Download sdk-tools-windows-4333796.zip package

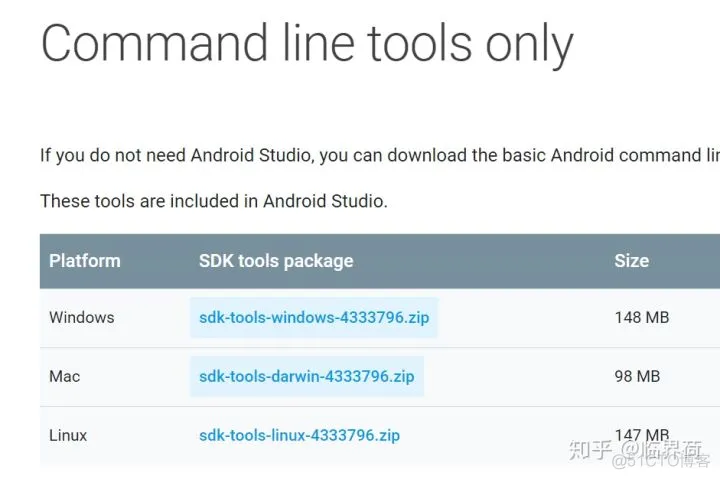314,317
